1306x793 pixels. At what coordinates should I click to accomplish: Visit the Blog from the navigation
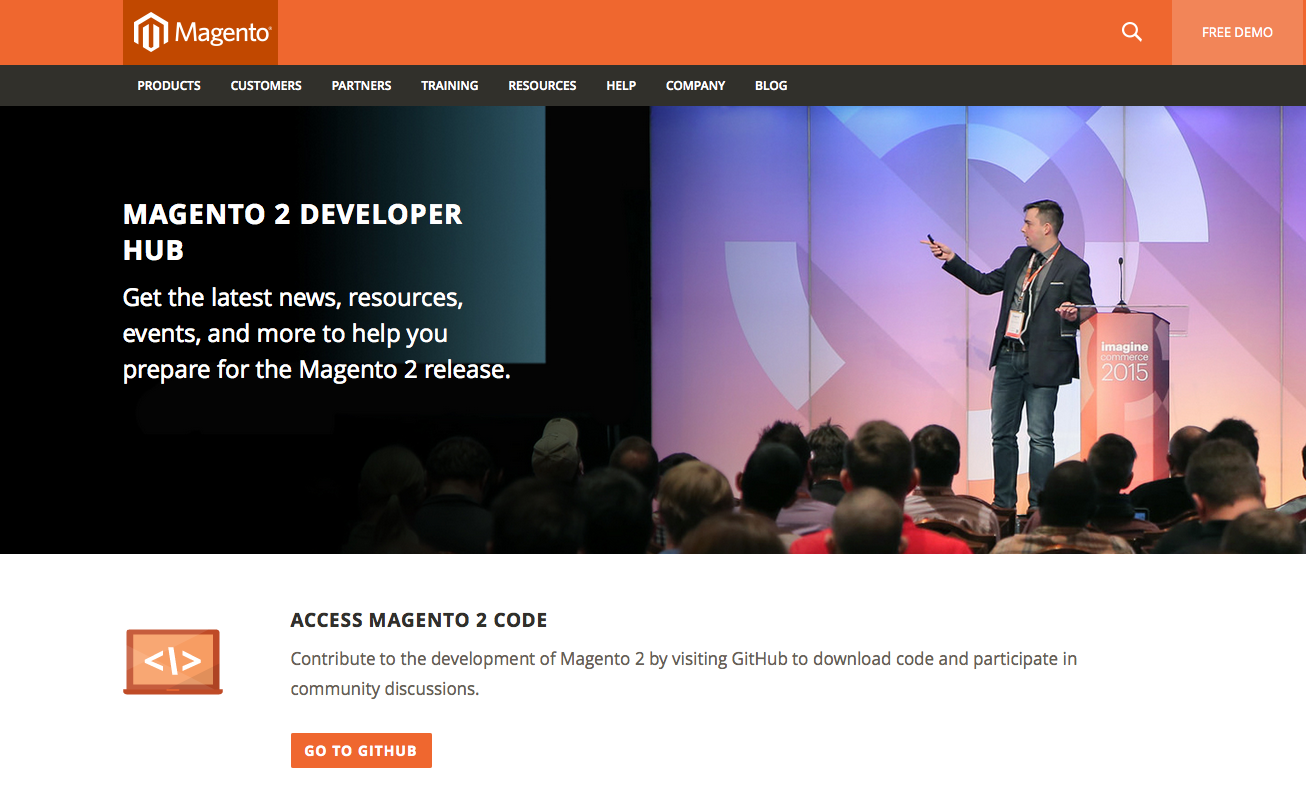coord(771,86)
